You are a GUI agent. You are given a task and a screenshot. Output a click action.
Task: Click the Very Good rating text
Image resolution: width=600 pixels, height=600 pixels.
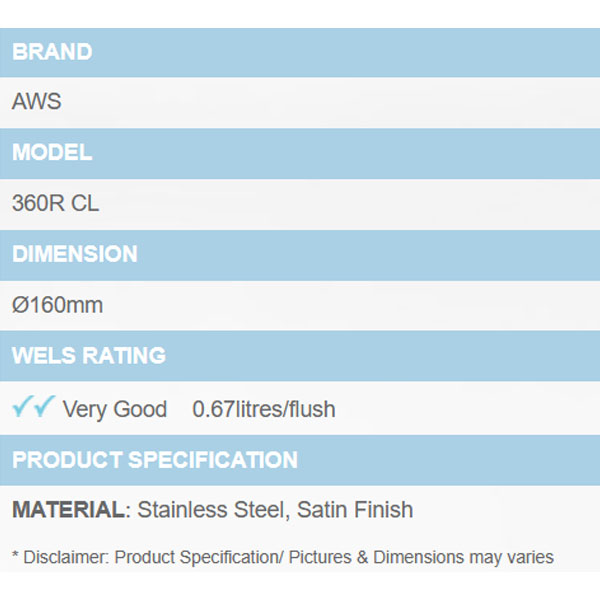114,409
